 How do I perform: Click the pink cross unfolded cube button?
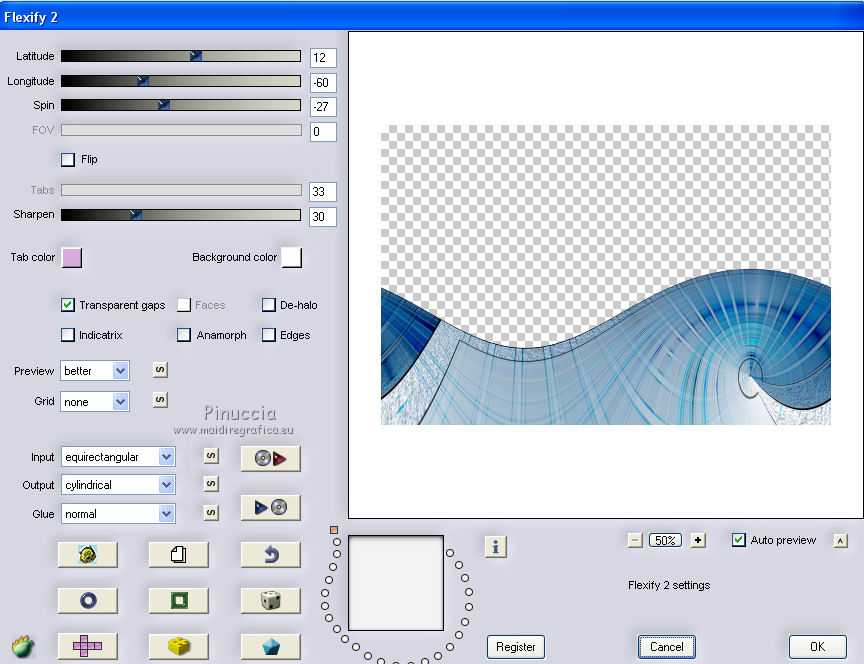(88, 646)
